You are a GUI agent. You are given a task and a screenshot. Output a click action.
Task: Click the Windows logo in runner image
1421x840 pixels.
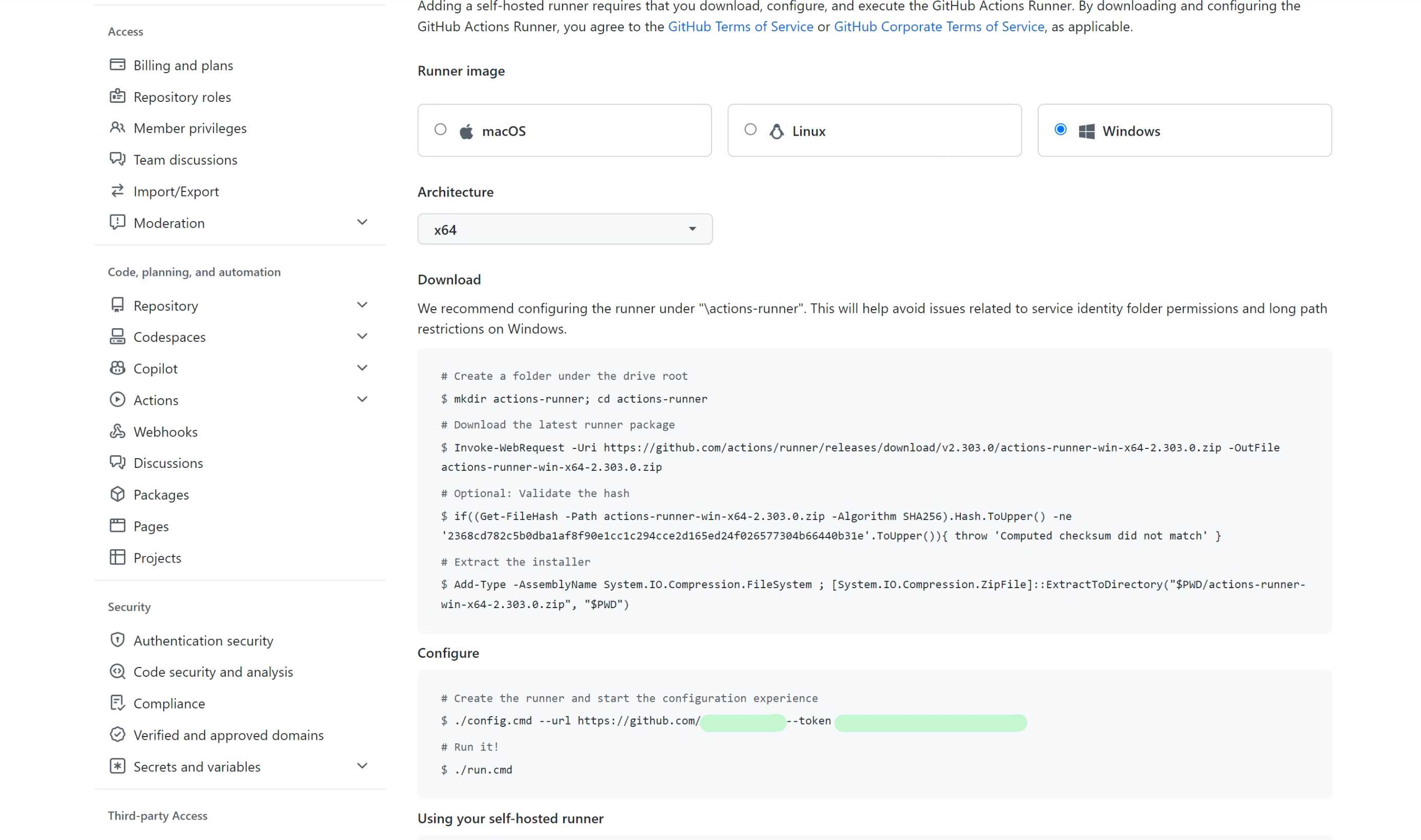[x=1087, y=132]
